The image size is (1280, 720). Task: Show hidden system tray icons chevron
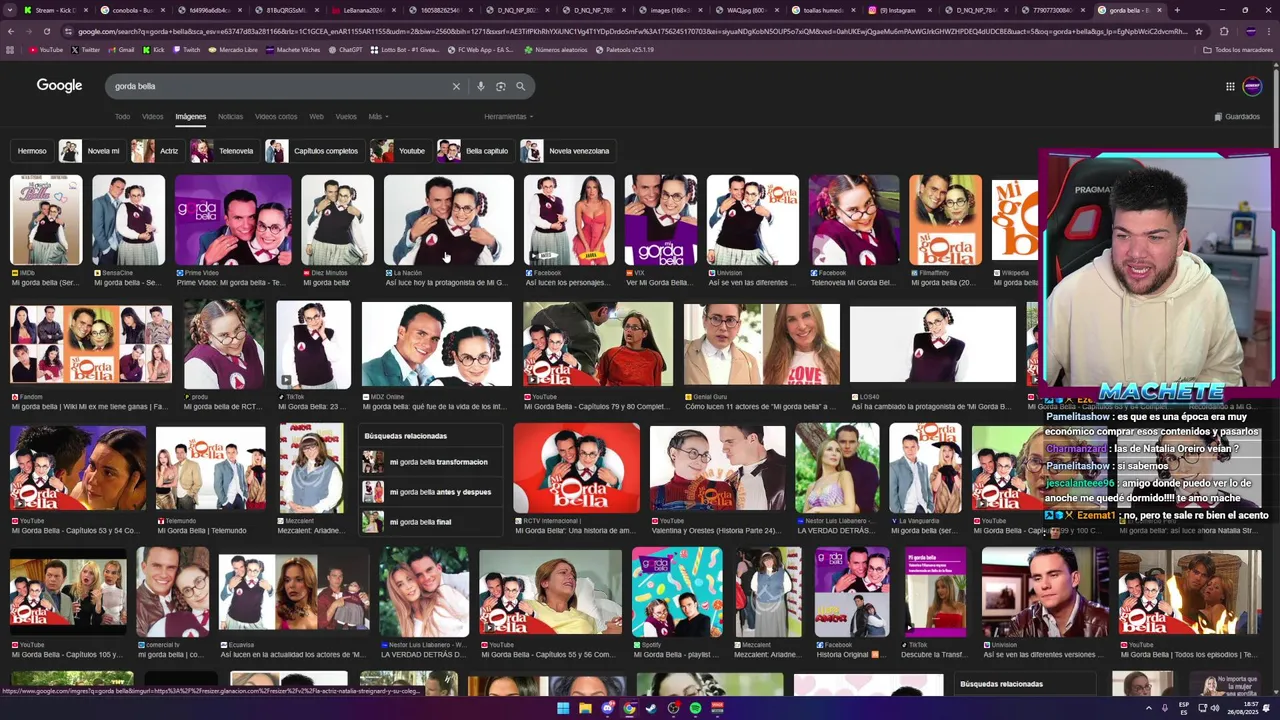pos(1148,708)
